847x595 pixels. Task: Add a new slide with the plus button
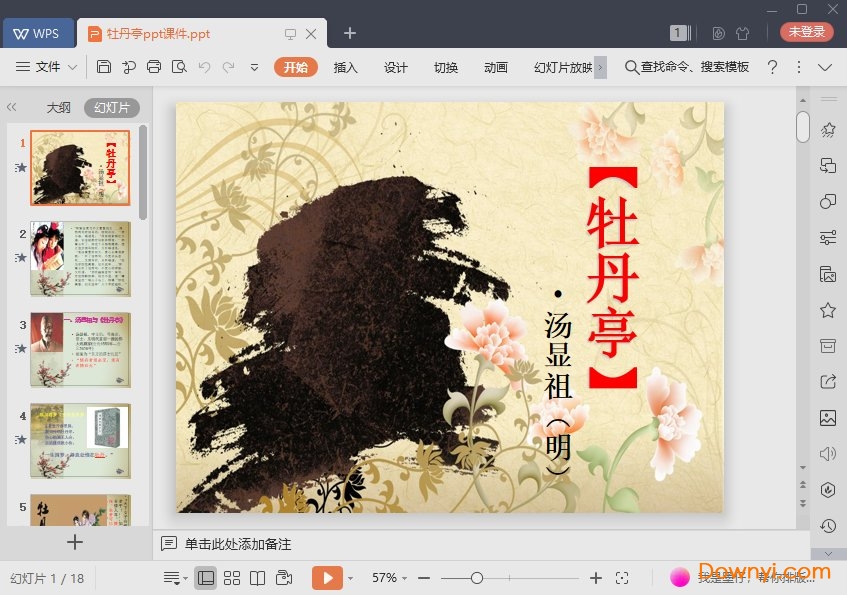point(75,542)
